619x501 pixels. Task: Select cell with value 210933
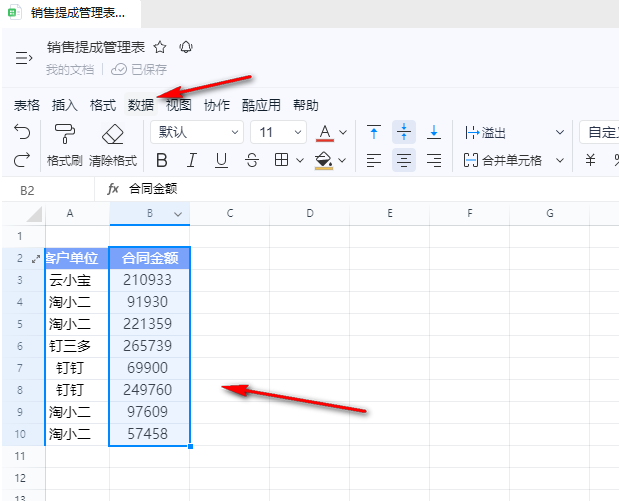[x=150, y=280]
